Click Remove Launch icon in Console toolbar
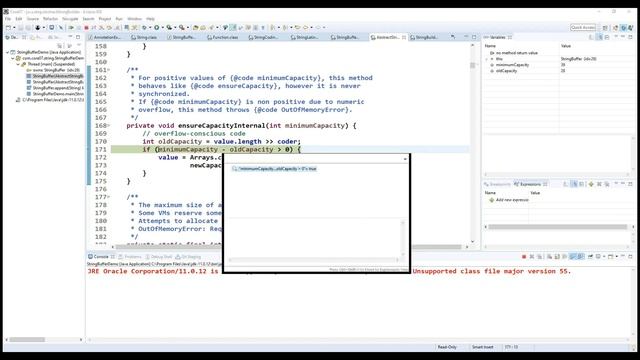 [532, 257]
